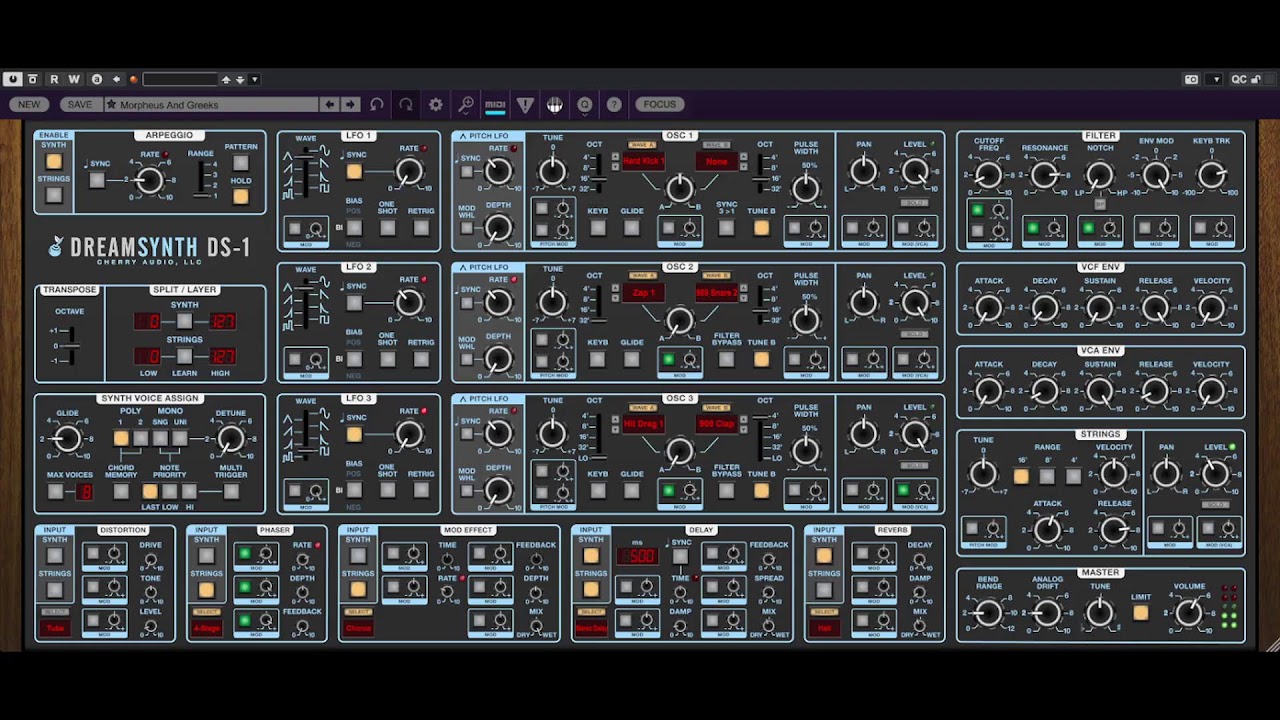Turn the master VOLUME knob
Screen dimensions: 1280x720
coord(1189,612)
